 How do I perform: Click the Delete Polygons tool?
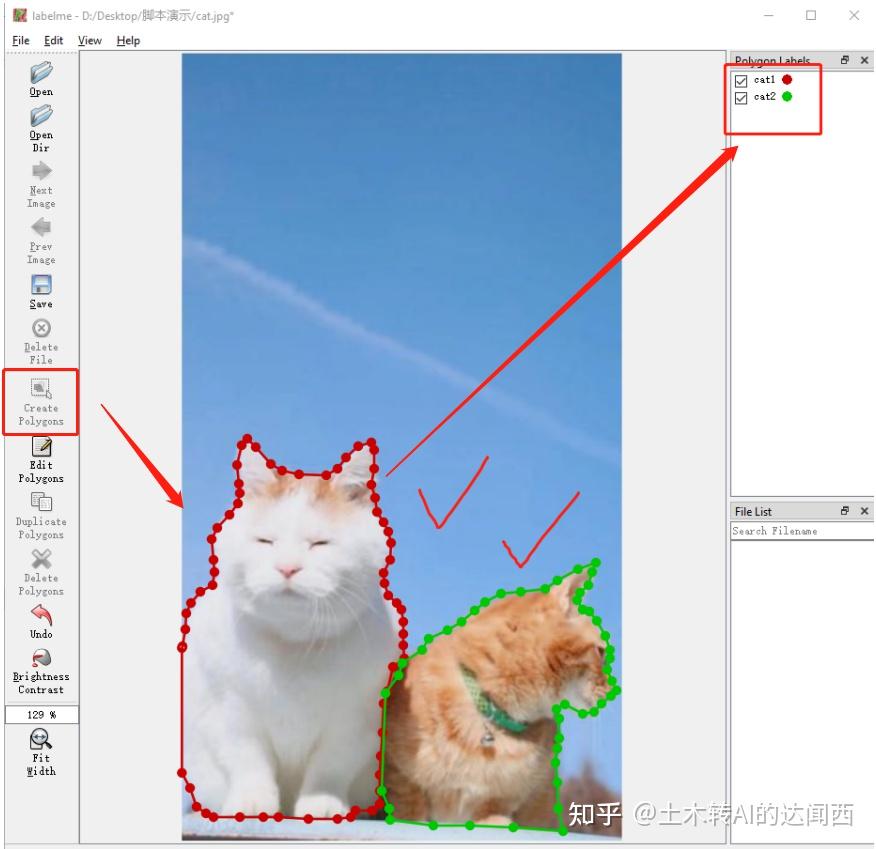40,572
